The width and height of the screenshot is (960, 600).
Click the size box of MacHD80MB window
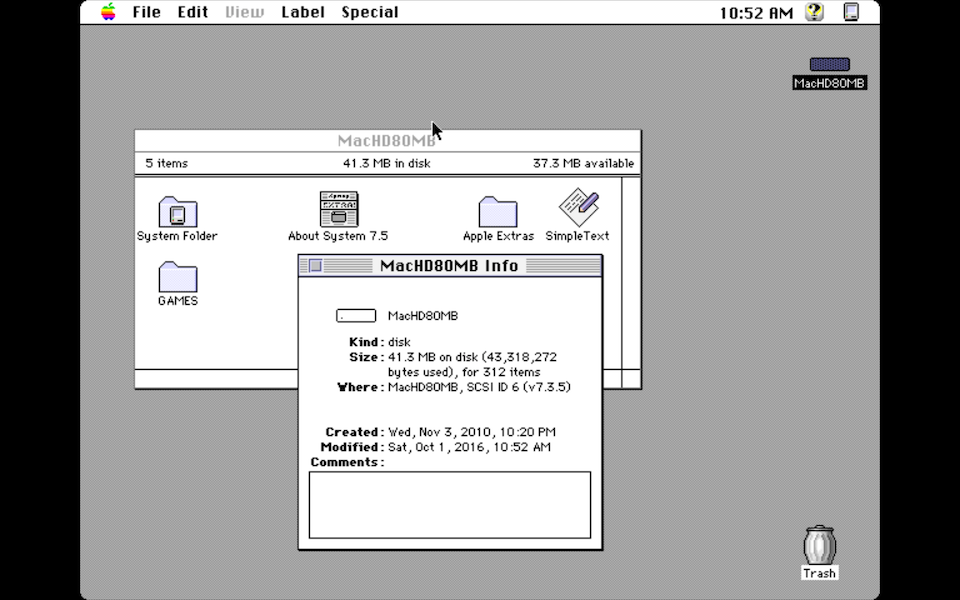click(631, 379)
